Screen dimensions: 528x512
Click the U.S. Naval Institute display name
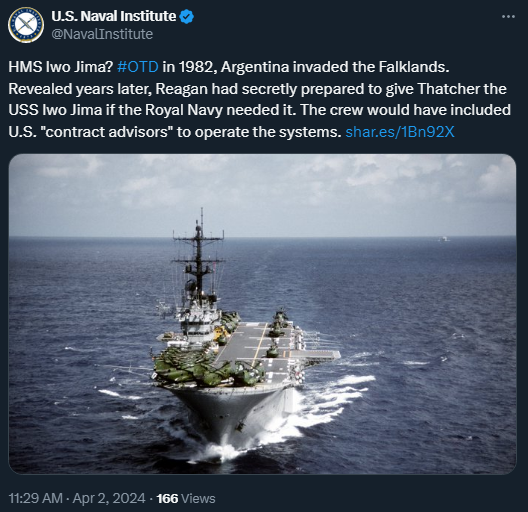(x=113, y=16)
